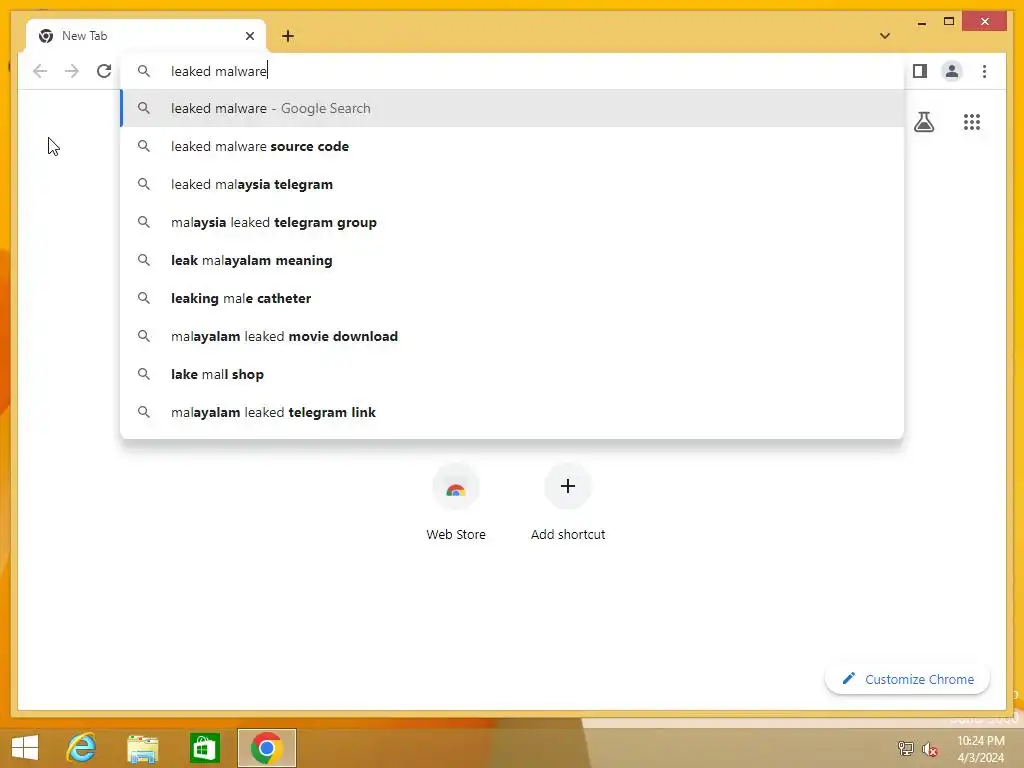Click the Chrome logo on New Tab tab
The width and height of the screenshot is (1024, 768).
(46, 36)
